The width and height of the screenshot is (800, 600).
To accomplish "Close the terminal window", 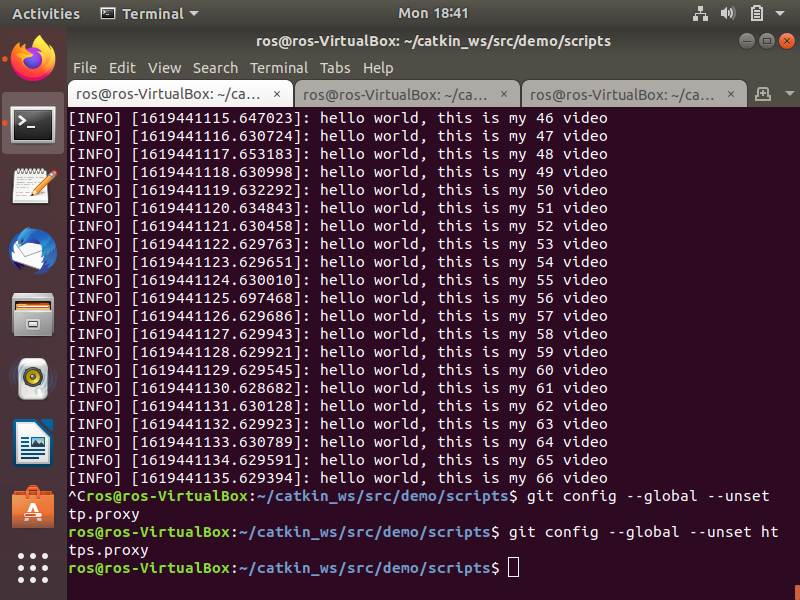I will (x=787, y=41).
